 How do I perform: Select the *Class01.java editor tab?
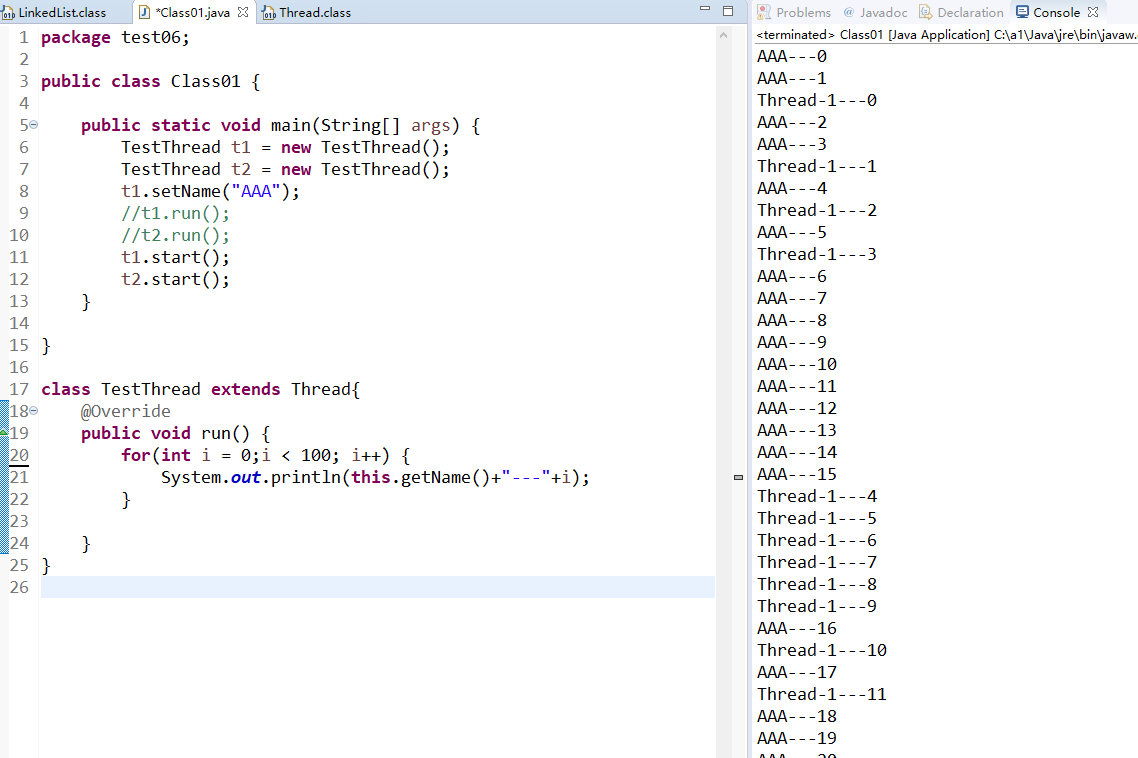(x=192, y=12)
